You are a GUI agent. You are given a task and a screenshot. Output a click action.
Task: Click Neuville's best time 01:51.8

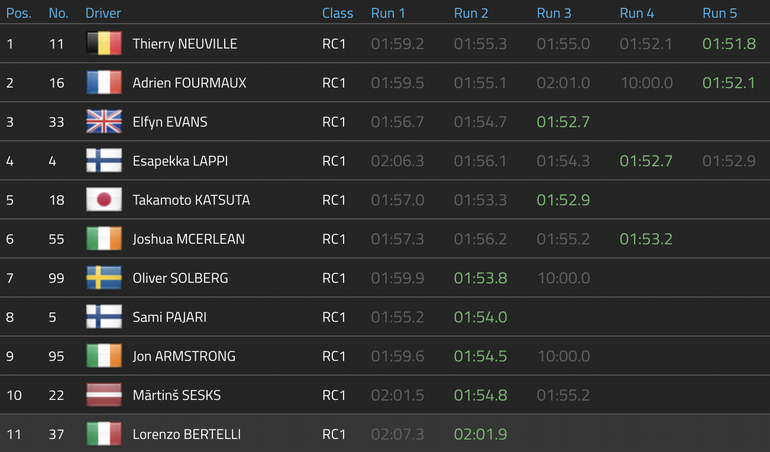click(728, 44)
